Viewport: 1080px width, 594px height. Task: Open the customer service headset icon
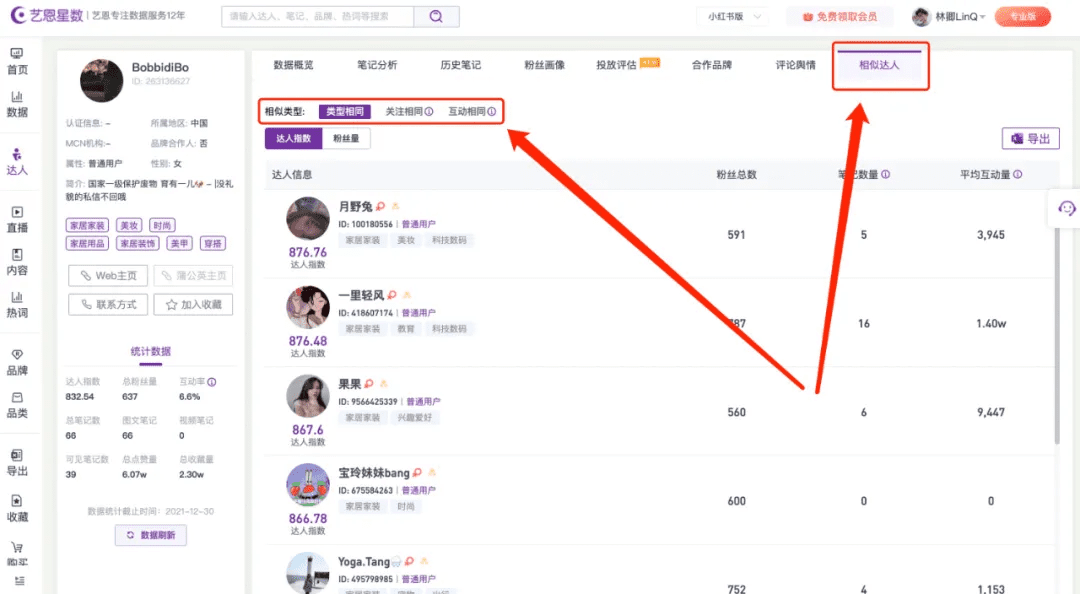pos(1066,208)
